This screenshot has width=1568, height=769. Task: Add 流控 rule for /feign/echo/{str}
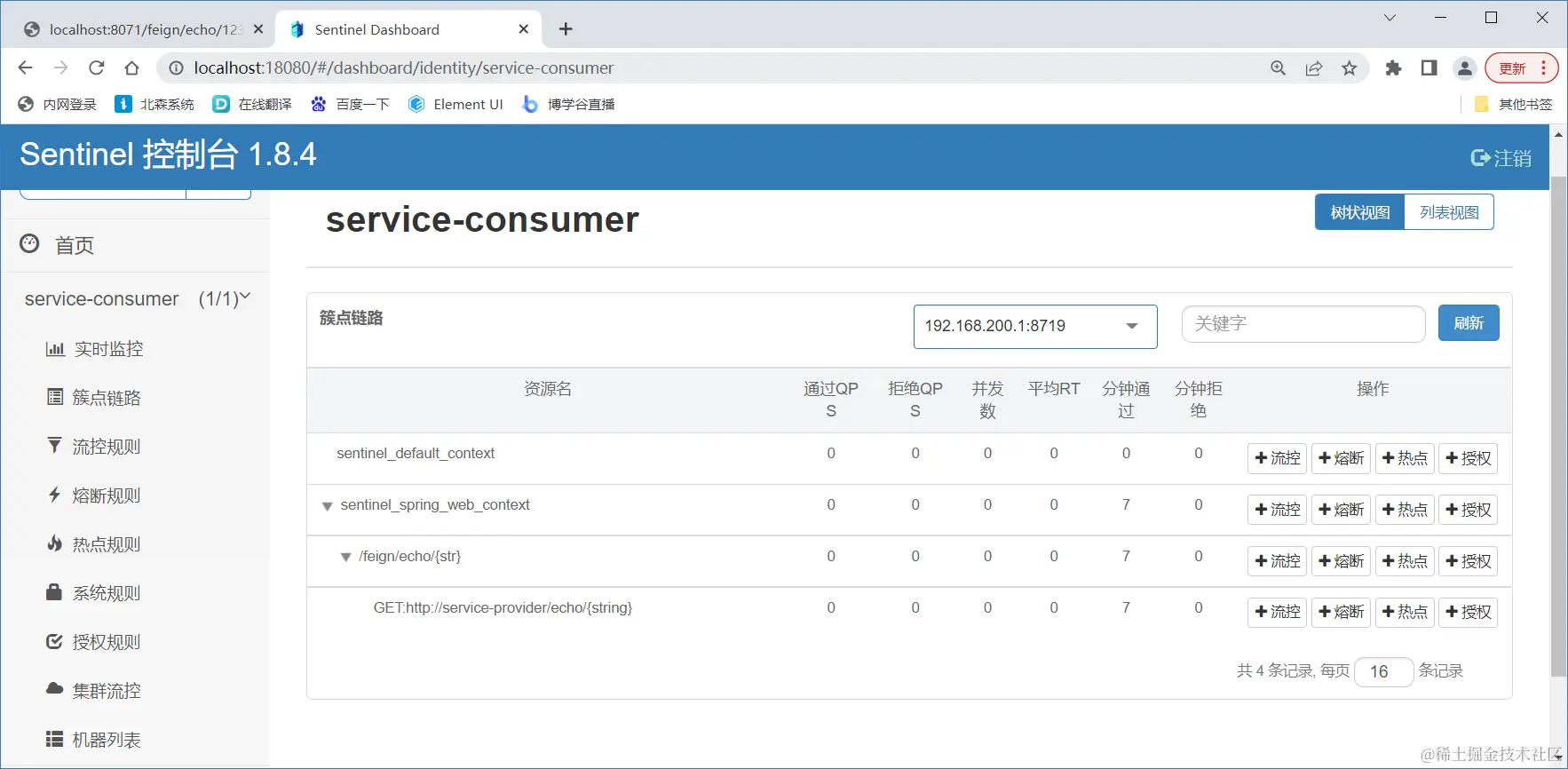[x=1277, y=561]
